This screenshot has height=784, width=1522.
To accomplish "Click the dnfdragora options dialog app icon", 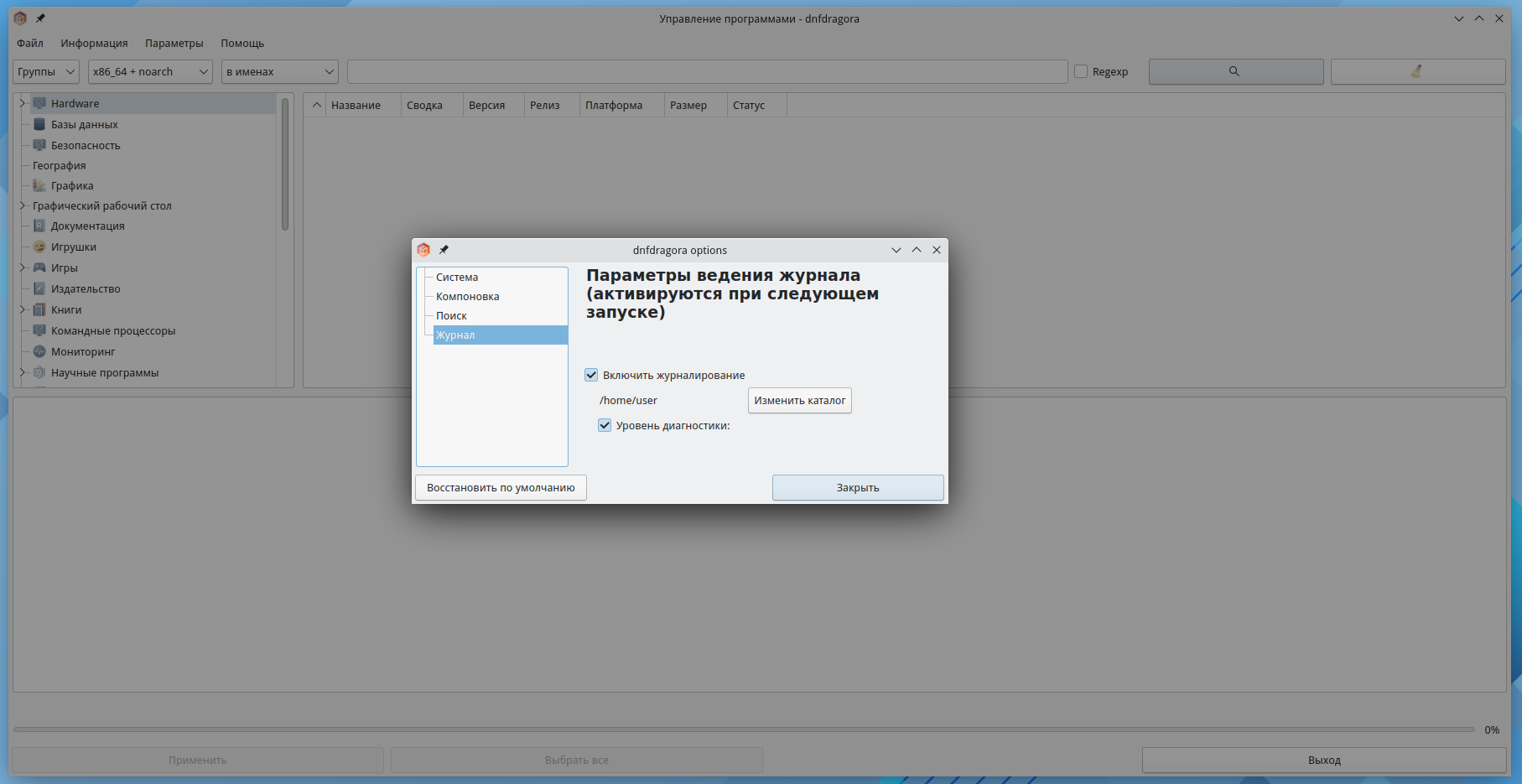I will 423,250.
